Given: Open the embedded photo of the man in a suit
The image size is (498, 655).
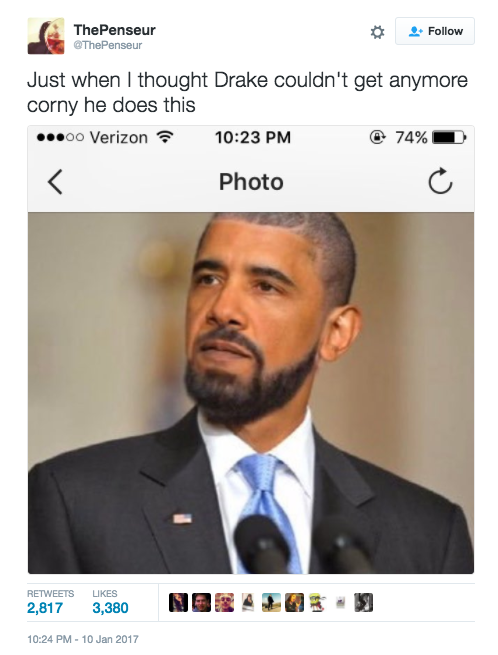Looking at the screenshot, I should (x=251, y=393).
